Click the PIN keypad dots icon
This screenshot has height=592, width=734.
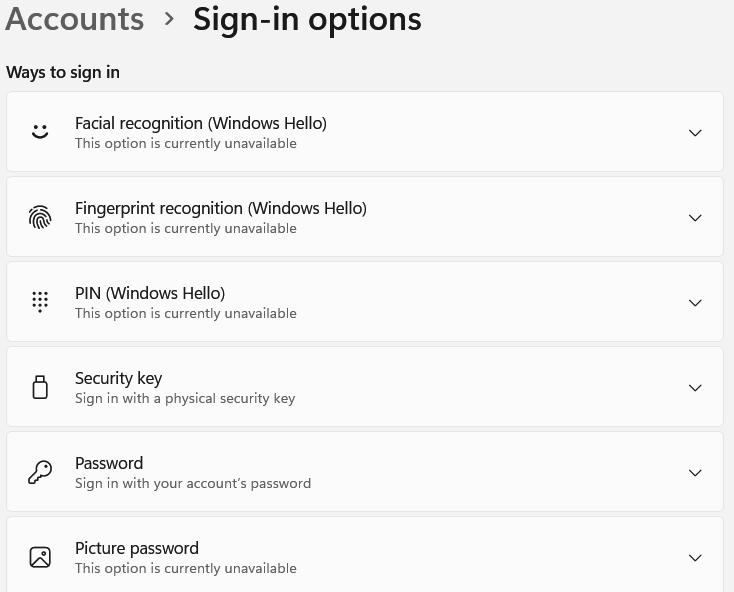pos(40,302)
